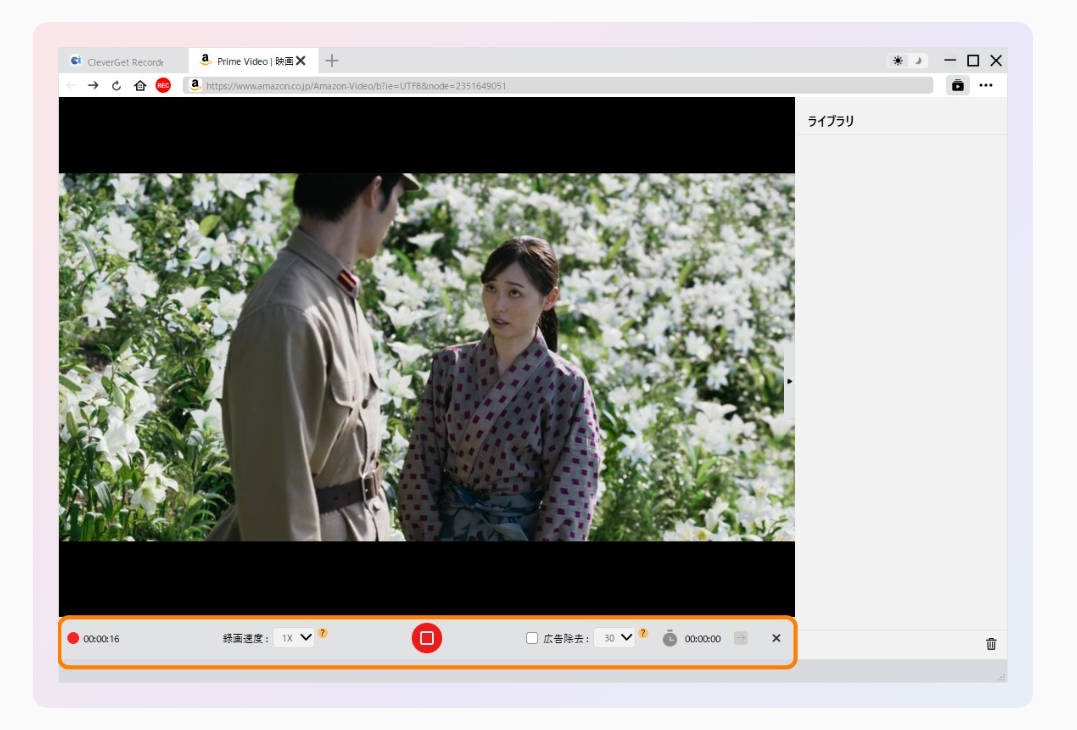Select the Prime Video tab
Screen dimensions: 1077x730
pyautogui.click(x=253, y=60)
